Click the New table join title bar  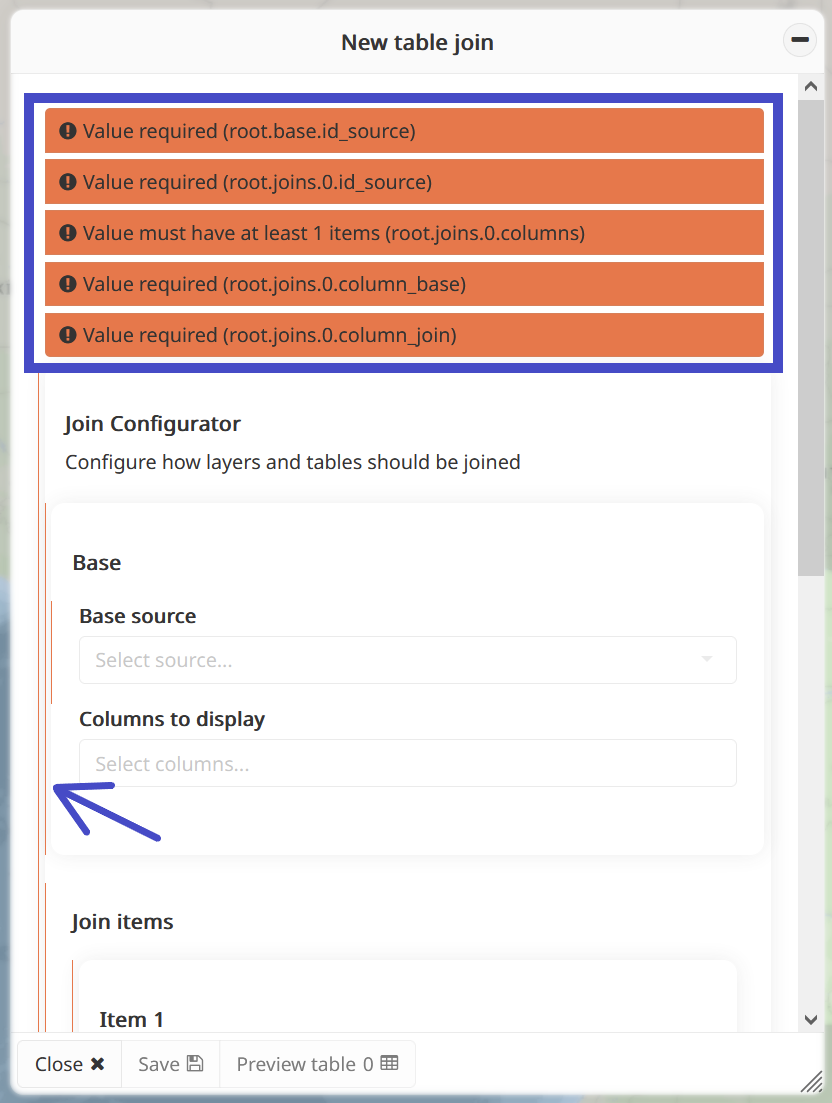[416, 42]
